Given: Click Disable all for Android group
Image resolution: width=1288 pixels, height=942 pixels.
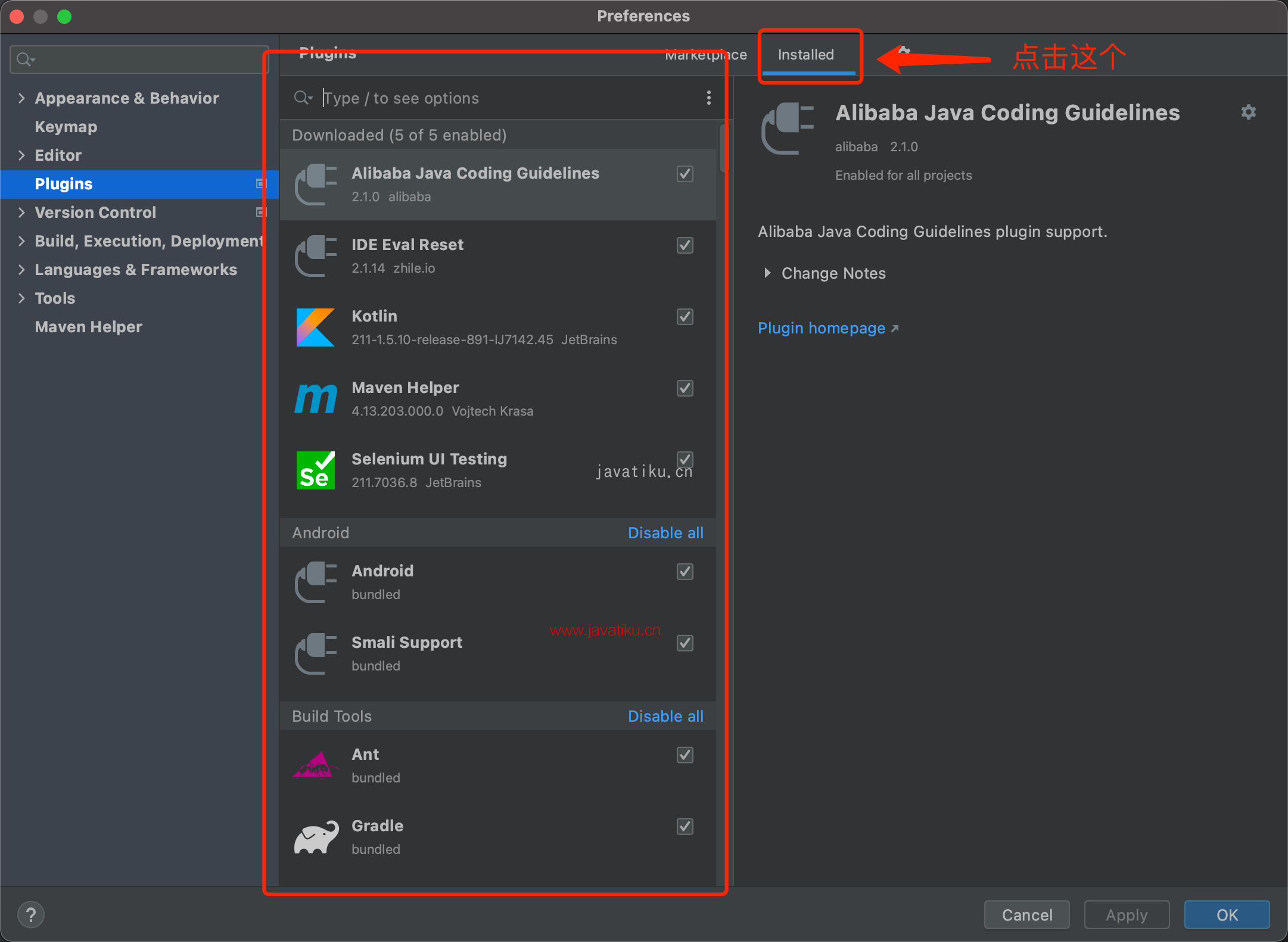Looking at the screenshot, I should pyautogui.click(x=665, y=532).
